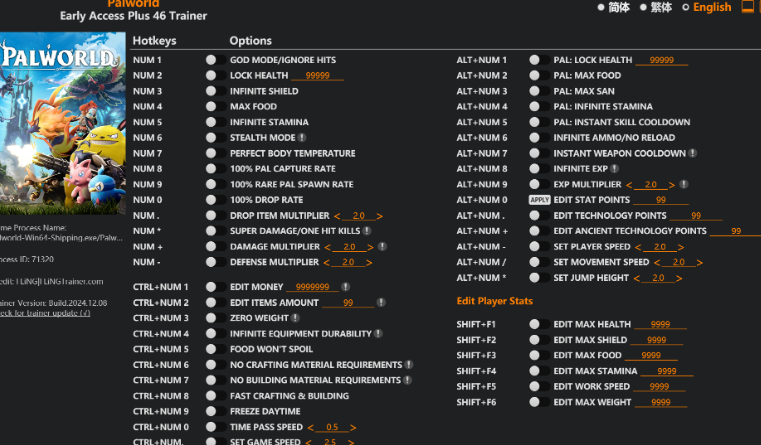Edit Pal: Lock Health value field
Screen dimensions: 761x445
[662, 60]
